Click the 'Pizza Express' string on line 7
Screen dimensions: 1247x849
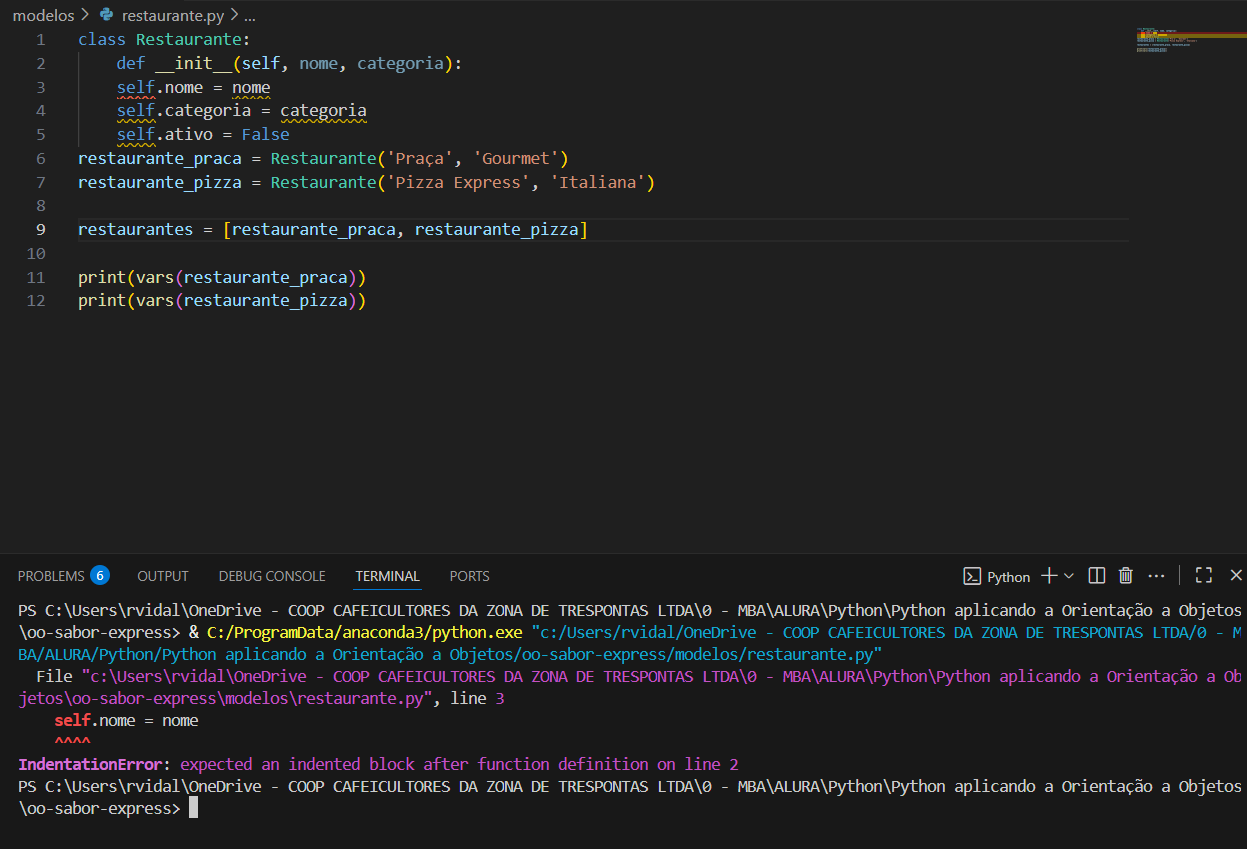click(458, 182)
